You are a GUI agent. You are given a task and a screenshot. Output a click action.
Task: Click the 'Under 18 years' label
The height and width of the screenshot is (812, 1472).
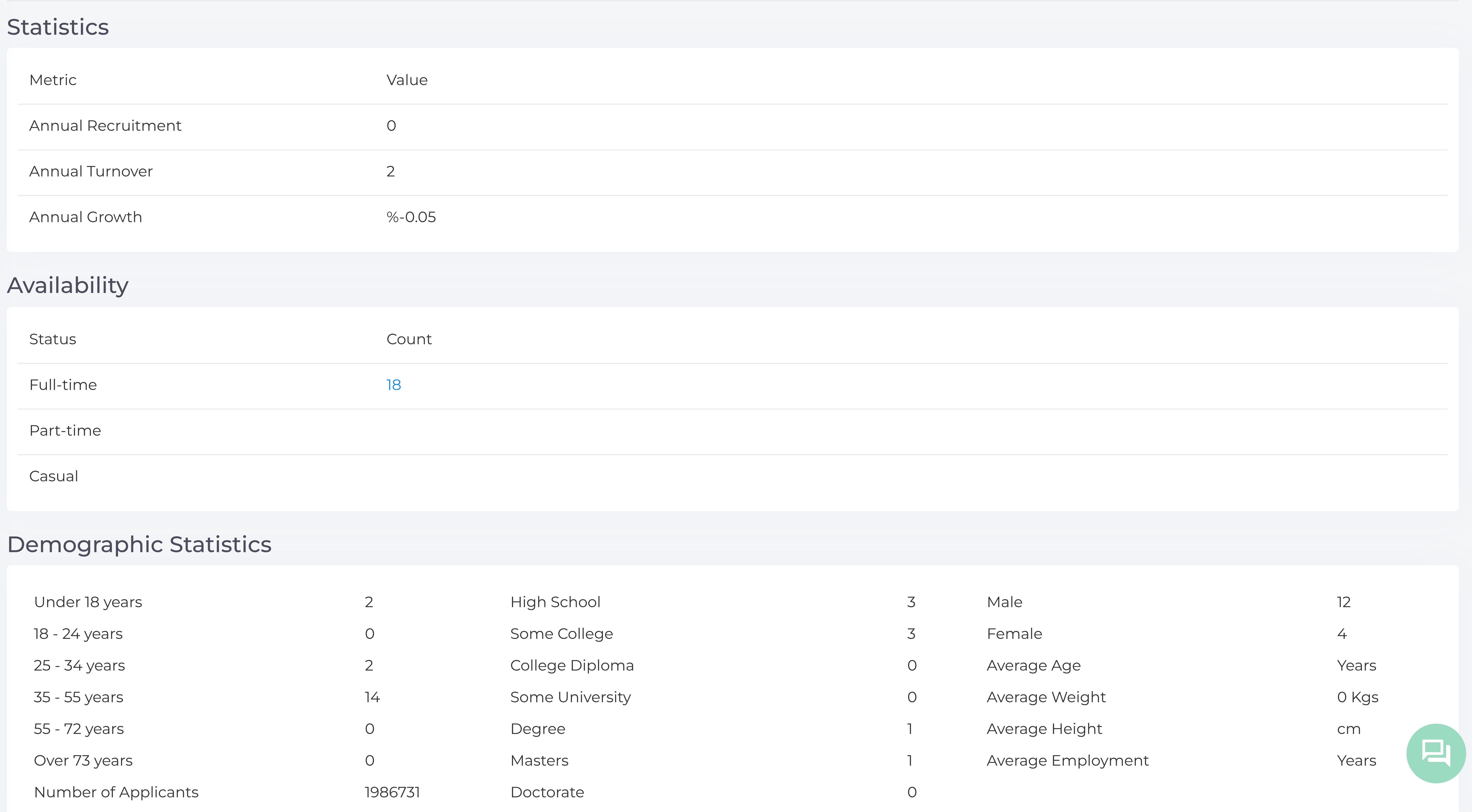click(88, 602)
